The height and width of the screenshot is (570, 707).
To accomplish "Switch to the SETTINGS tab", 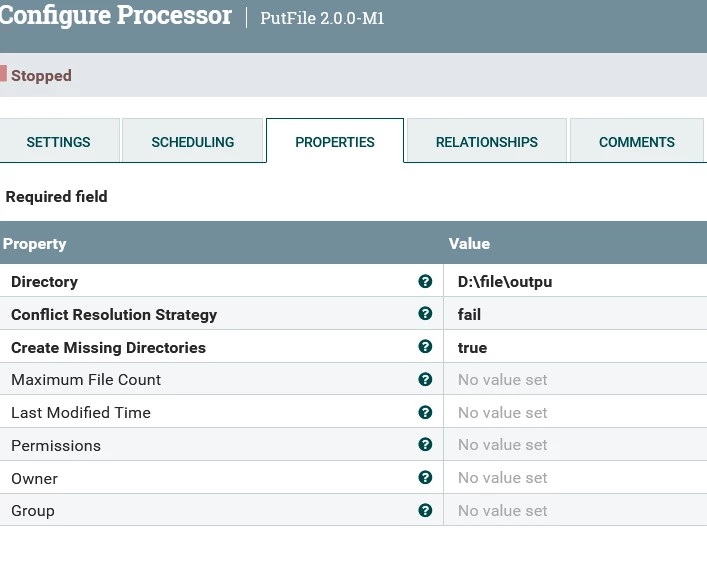I will click(59, 142).
